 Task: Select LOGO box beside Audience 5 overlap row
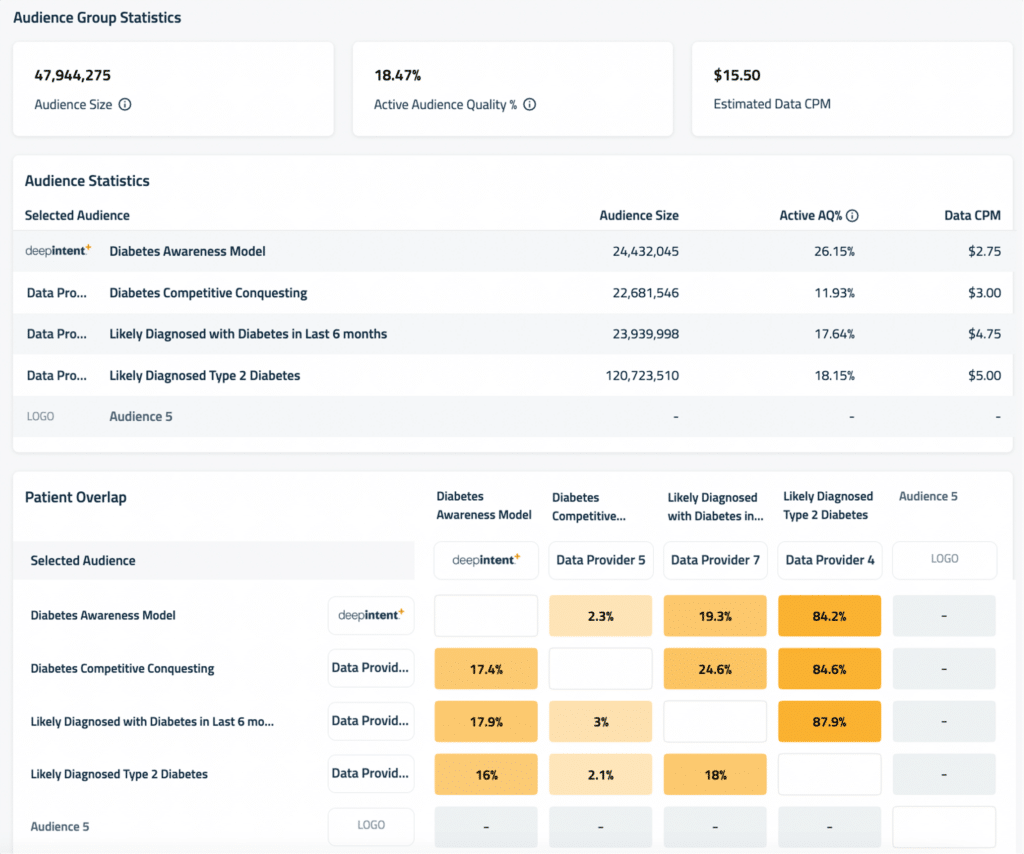(x=371, y=825)
